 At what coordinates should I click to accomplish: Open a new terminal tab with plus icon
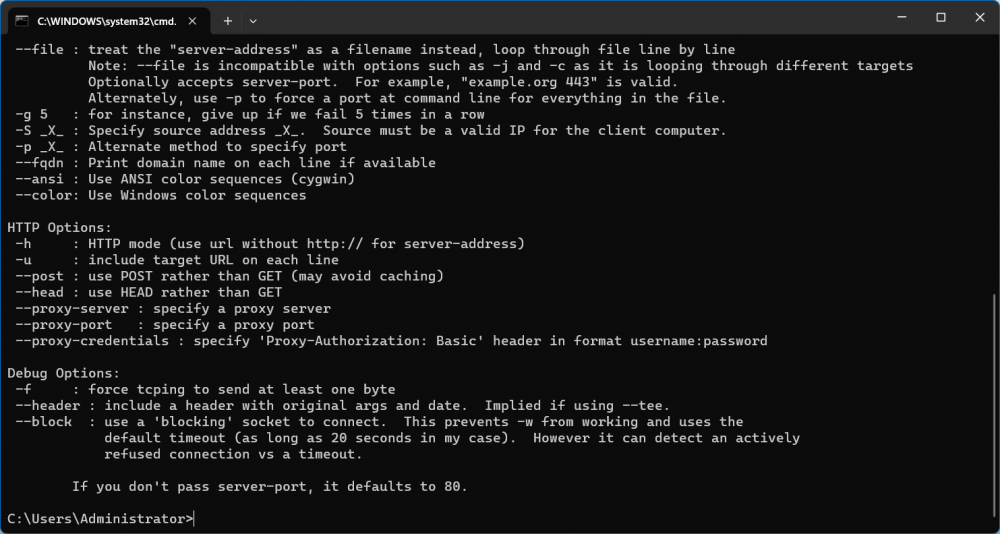click(x=228, y=20)
